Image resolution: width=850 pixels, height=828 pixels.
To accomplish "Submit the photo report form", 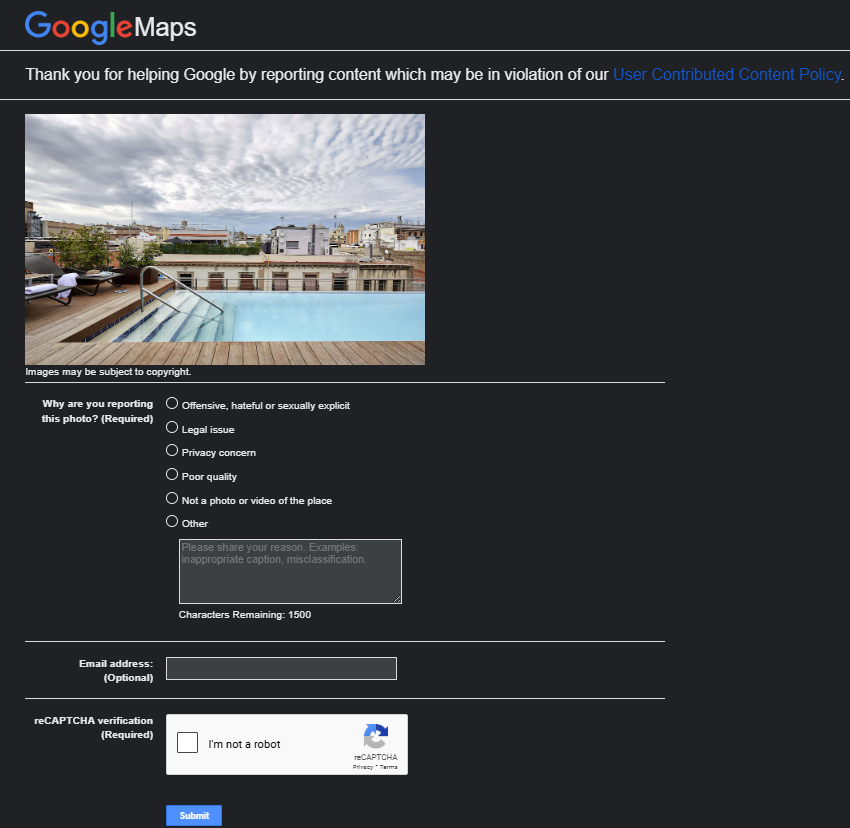I will click(194, 816).
